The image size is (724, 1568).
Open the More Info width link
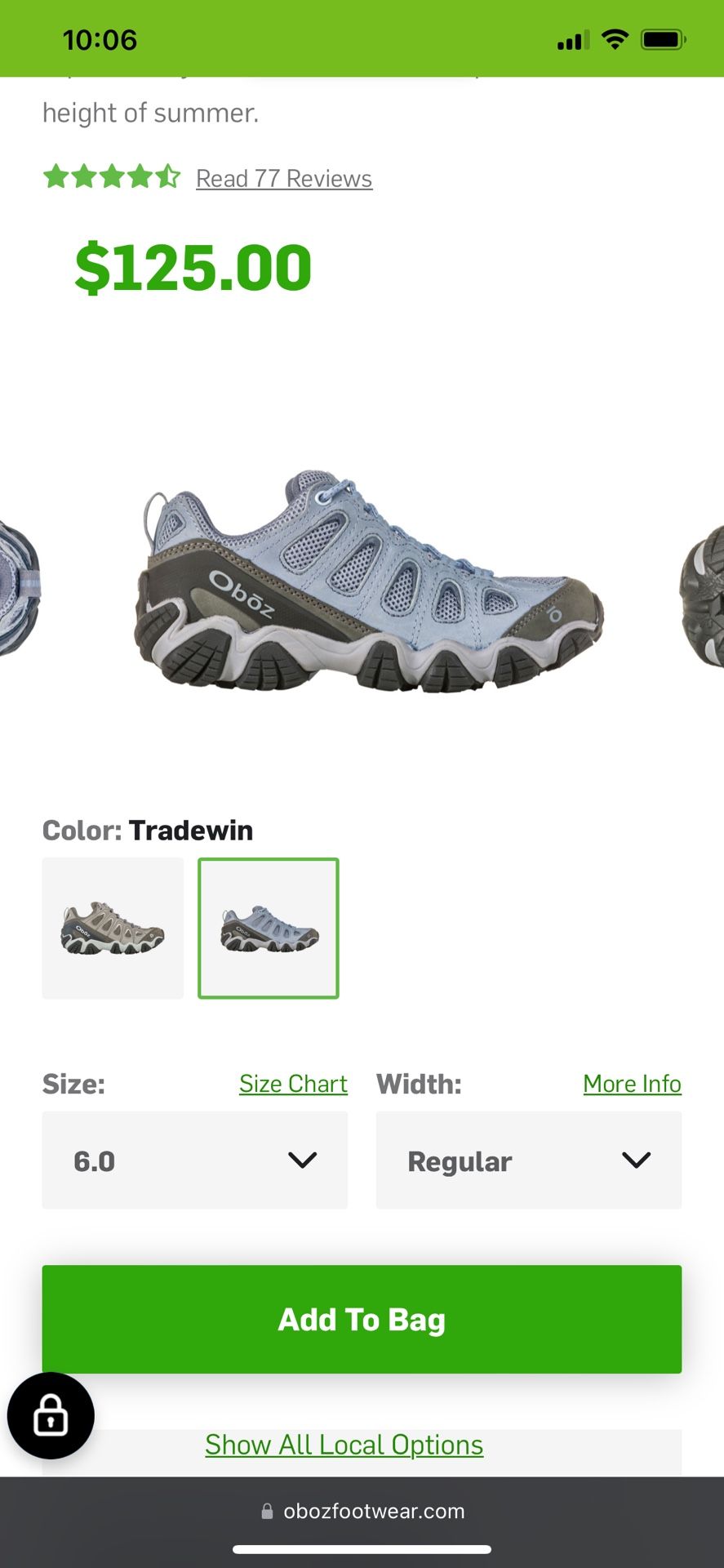(633, 1084)
